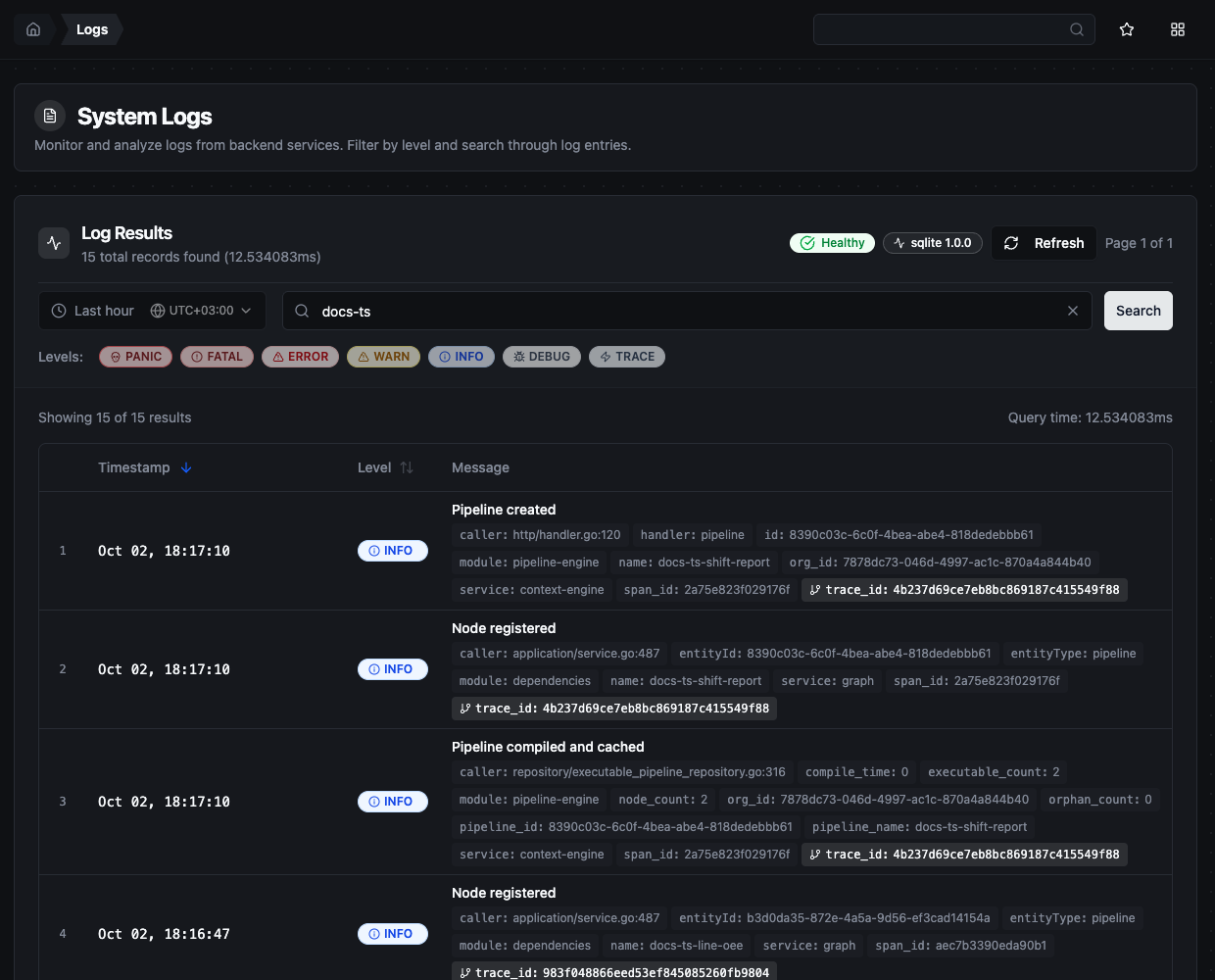This screenshot has width=1215, height=980.
Task: Click 'caller: http/handler.go:120' tag
Action: 540,535
